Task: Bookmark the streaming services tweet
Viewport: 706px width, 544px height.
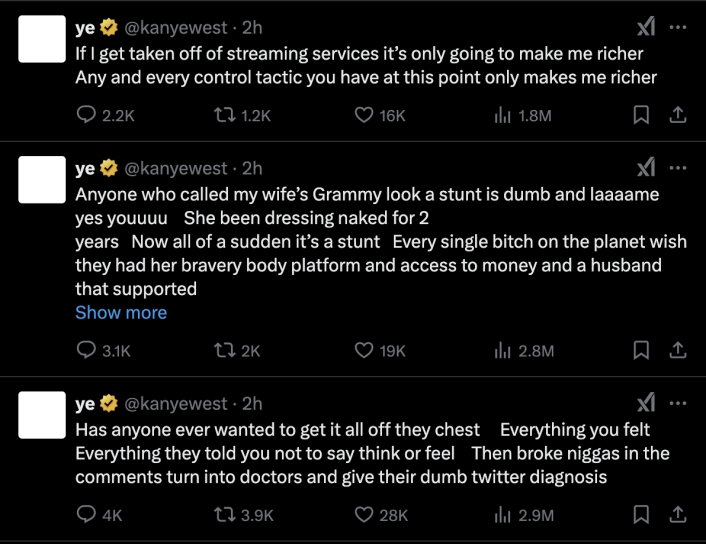Action: (x=642, y=116)
